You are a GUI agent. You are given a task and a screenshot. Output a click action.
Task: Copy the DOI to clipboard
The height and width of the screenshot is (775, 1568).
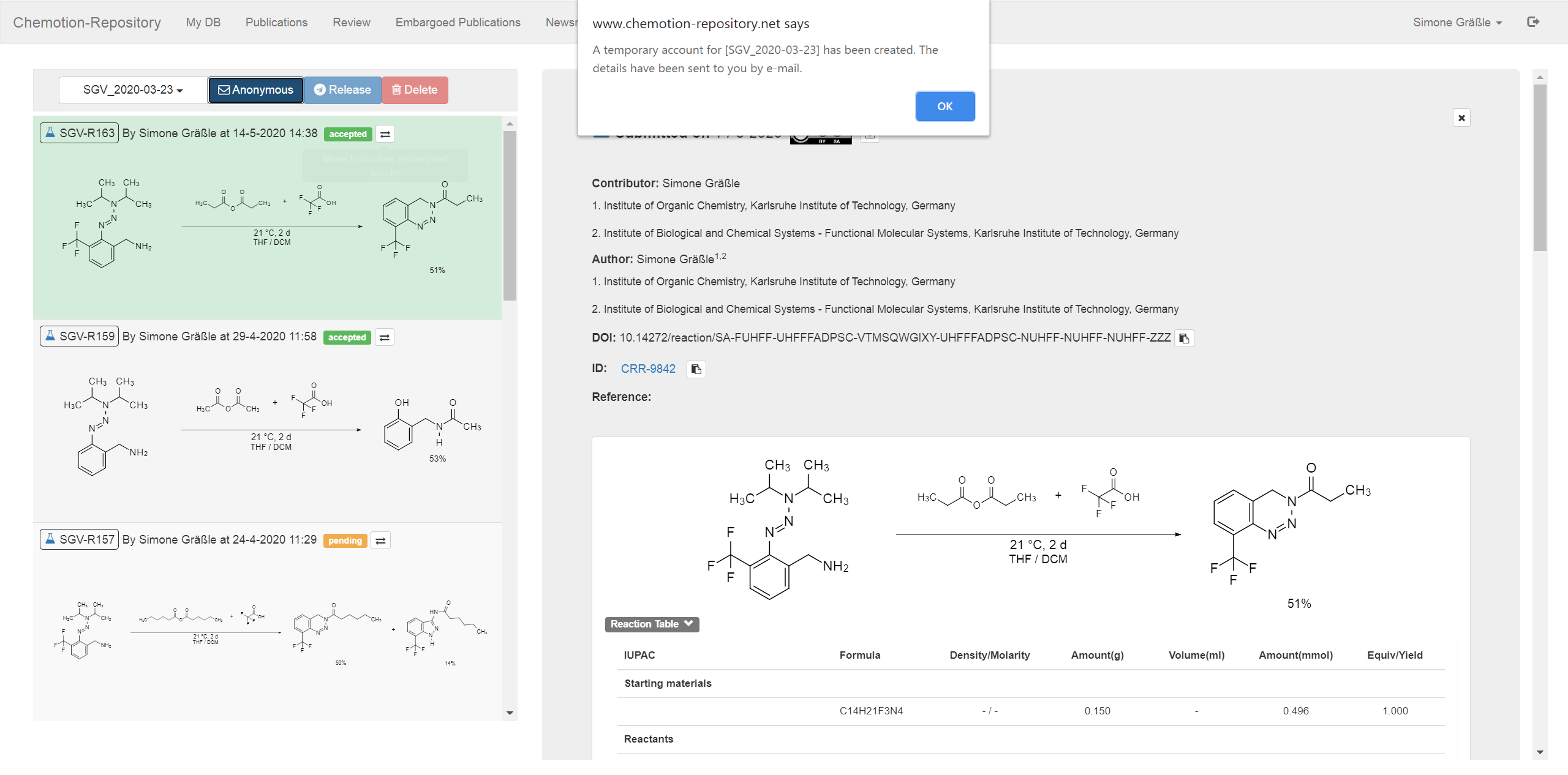1184,338
